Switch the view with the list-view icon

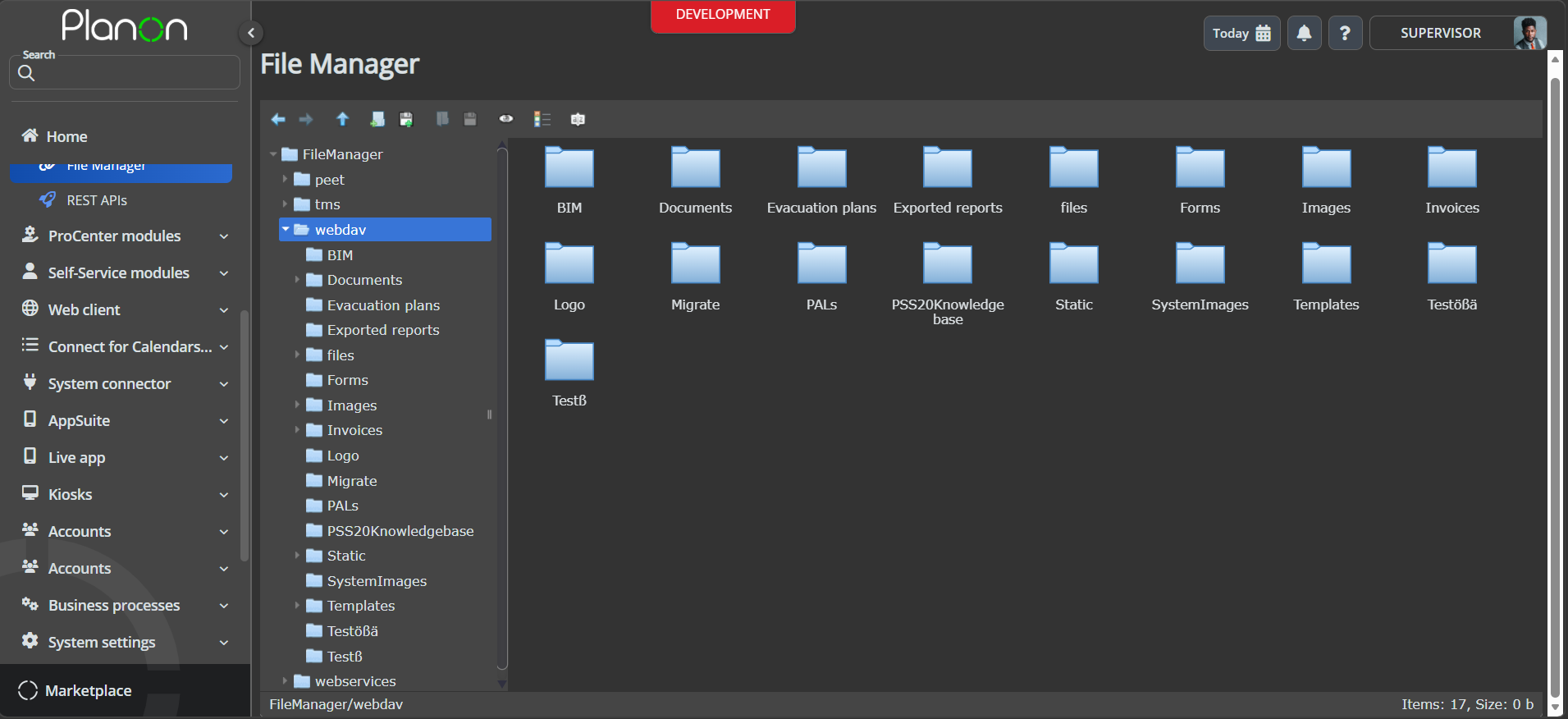click(542, 120)
